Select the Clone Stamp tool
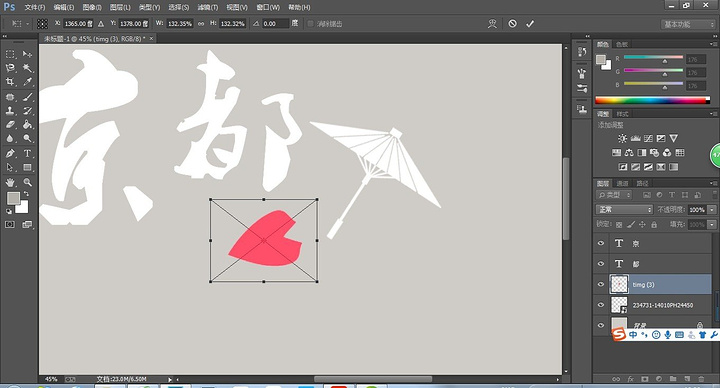 tap(10, 111)
